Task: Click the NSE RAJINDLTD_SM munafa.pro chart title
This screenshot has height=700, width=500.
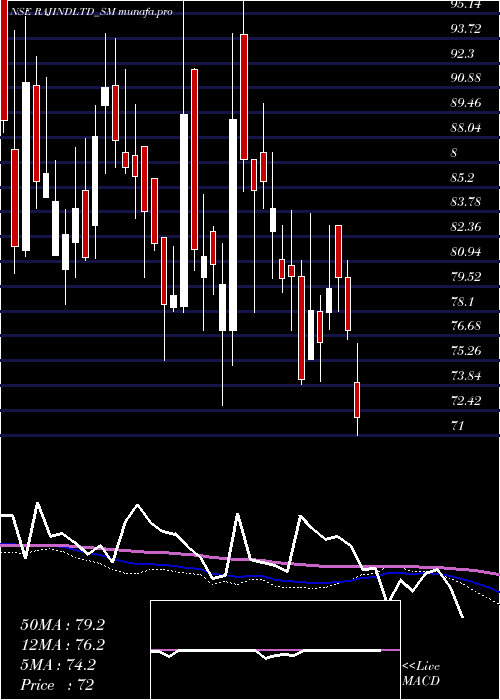Action: (91, 12)
